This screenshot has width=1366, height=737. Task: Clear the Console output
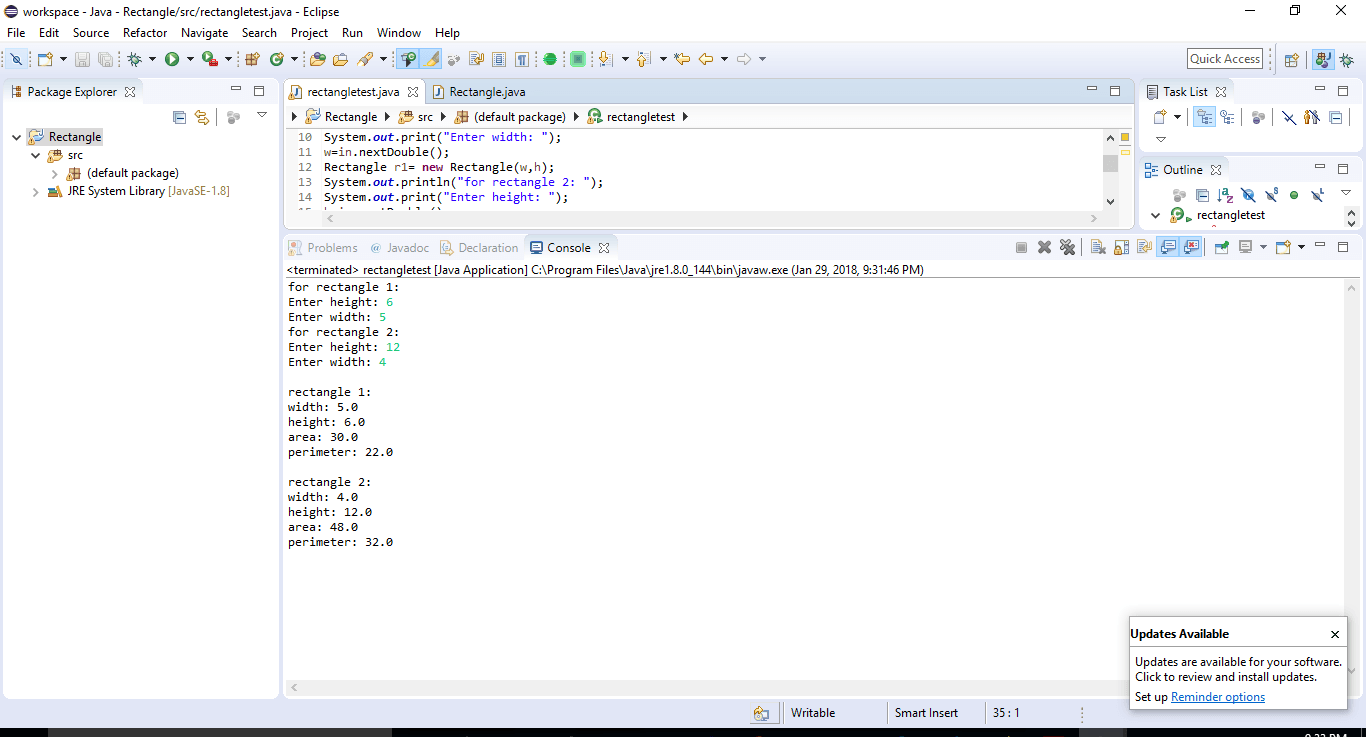[x=1097, y=247]
